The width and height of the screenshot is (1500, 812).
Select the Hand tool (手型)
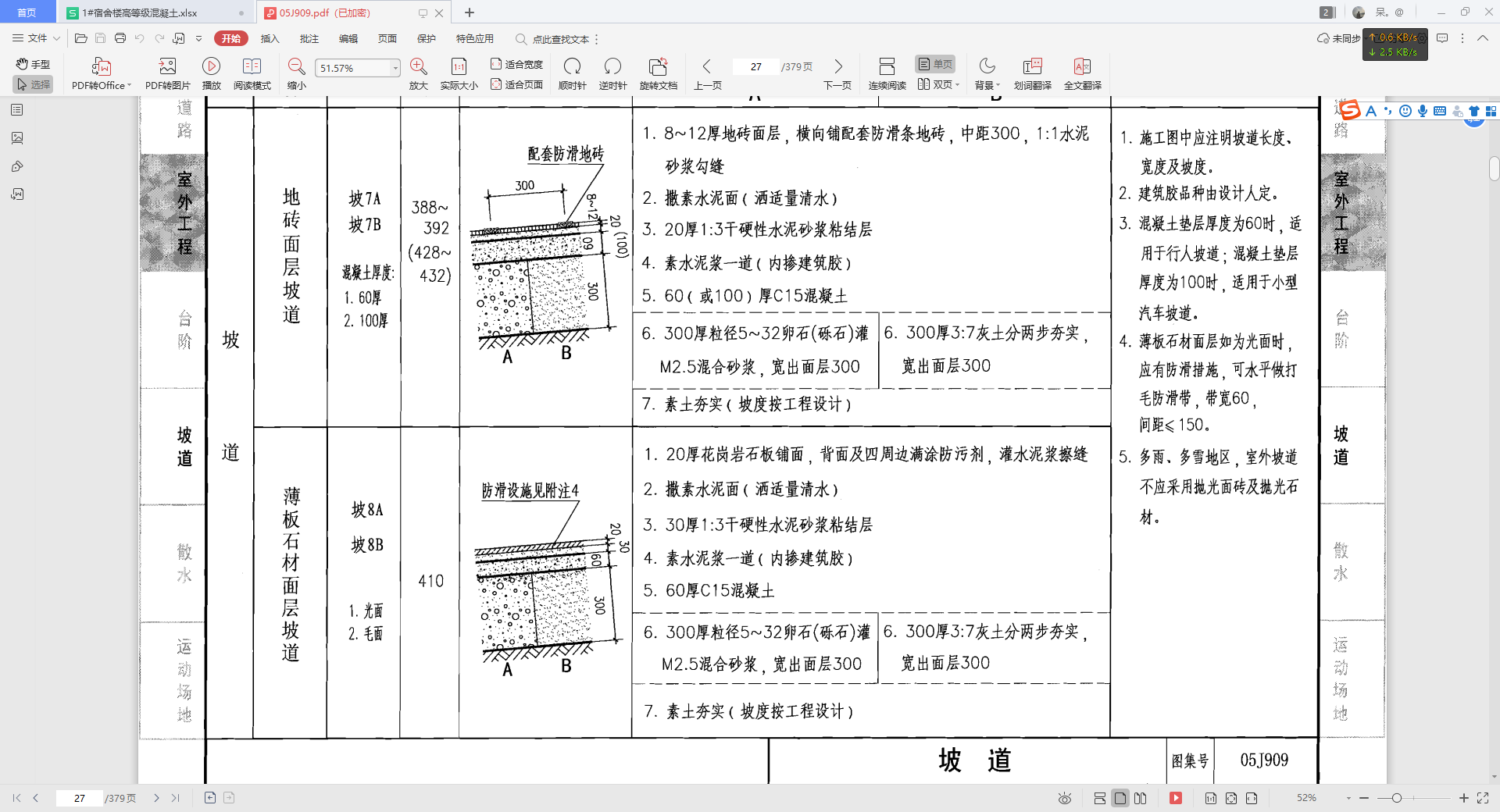click(33, 64)
